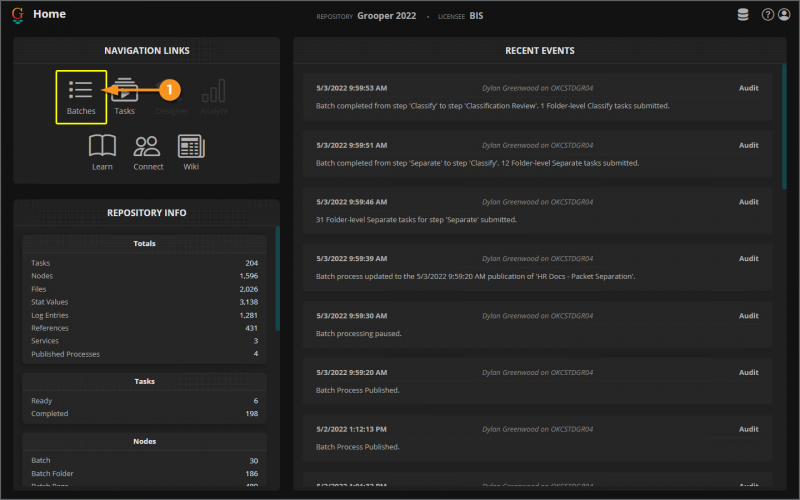The height and width of the screenshot is (500, 800).
Task: Open the help question mark icon
Action: (x=767, y=15)
